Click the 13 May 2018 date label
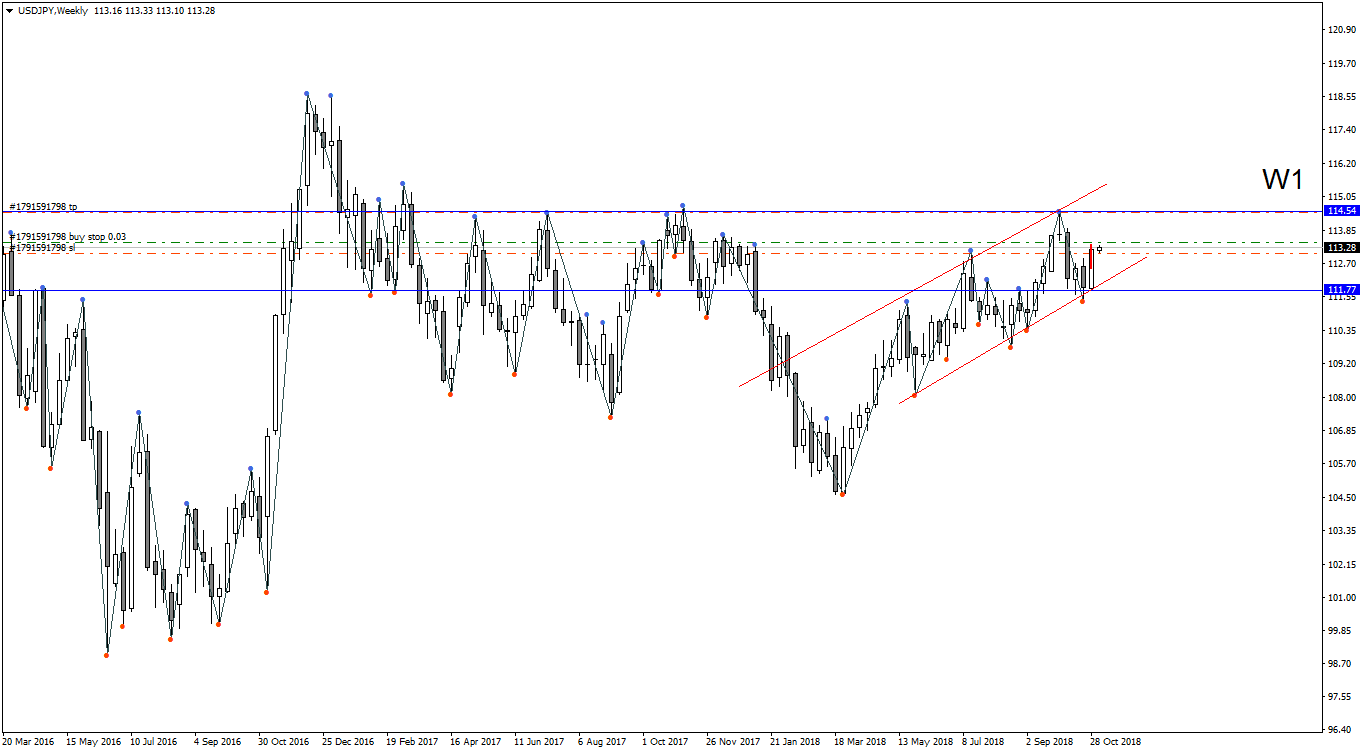The width and height of the screenshot is (1362, 753). [924, 742]
